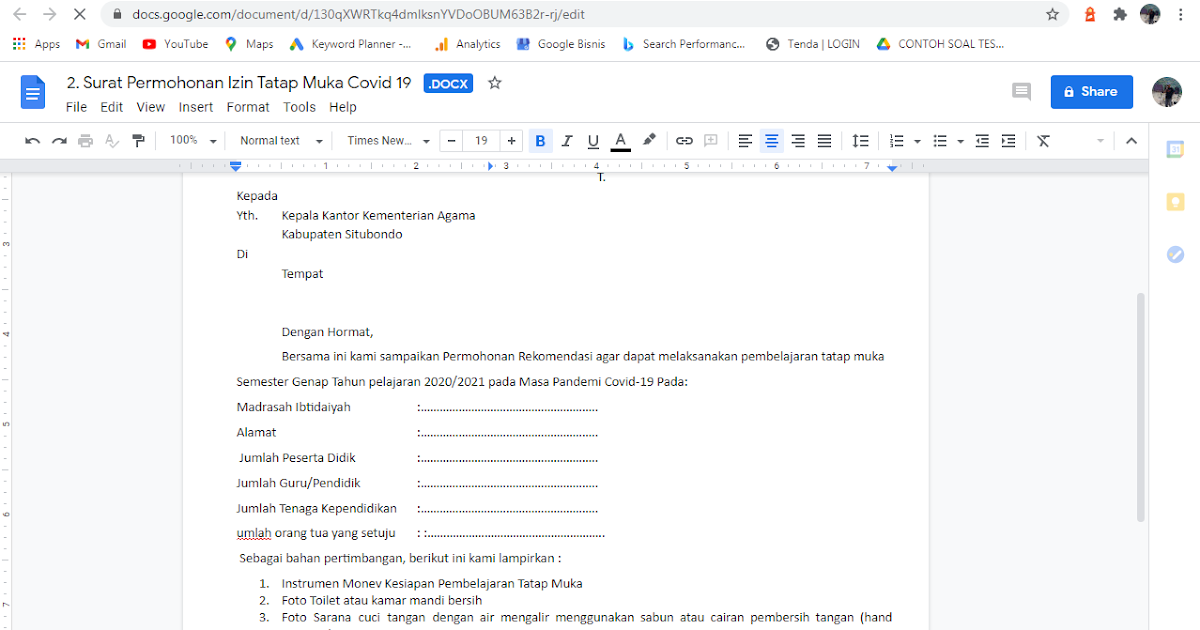
Task: Go to Docs home icon
Action: pos(33,92)
